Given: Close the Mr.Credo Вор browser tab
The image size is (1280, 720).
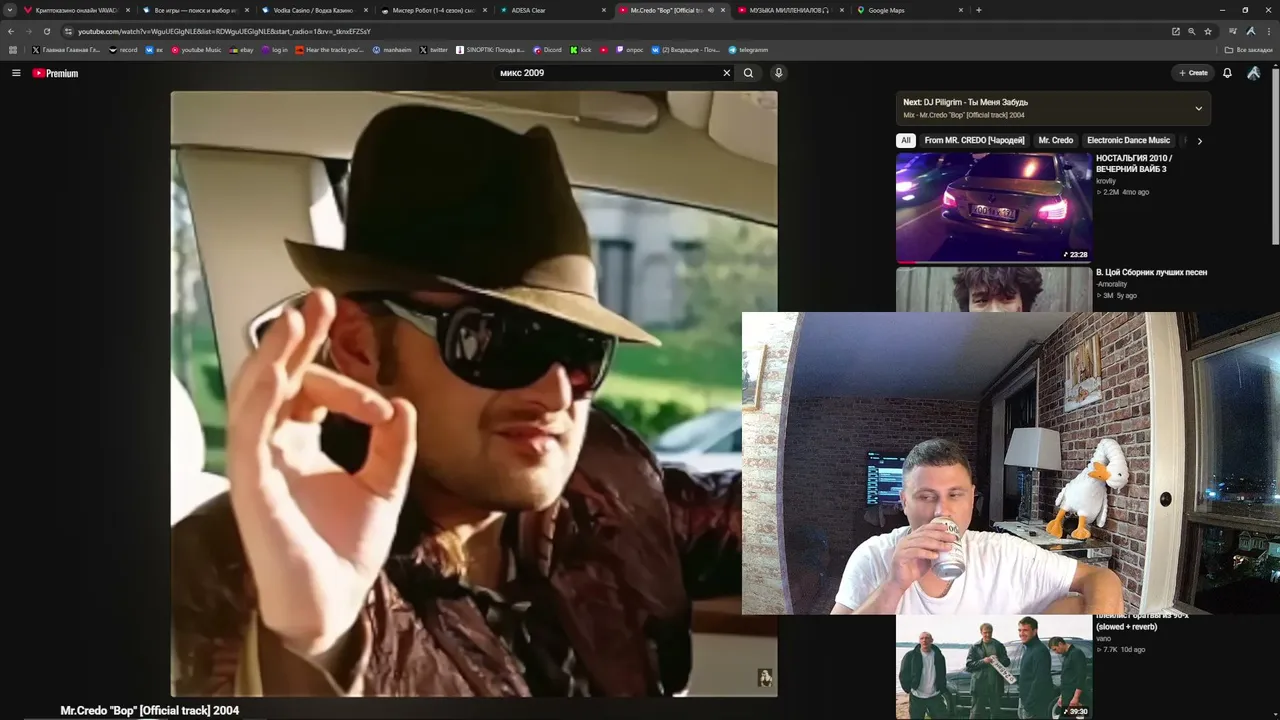Looking at the screenshot, I should click(x=723, y=10).
